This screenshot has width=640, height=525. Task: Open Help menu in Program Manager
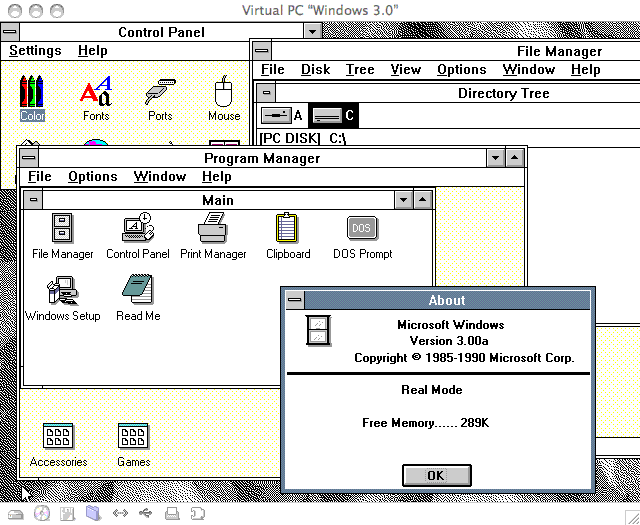point(217,176)
